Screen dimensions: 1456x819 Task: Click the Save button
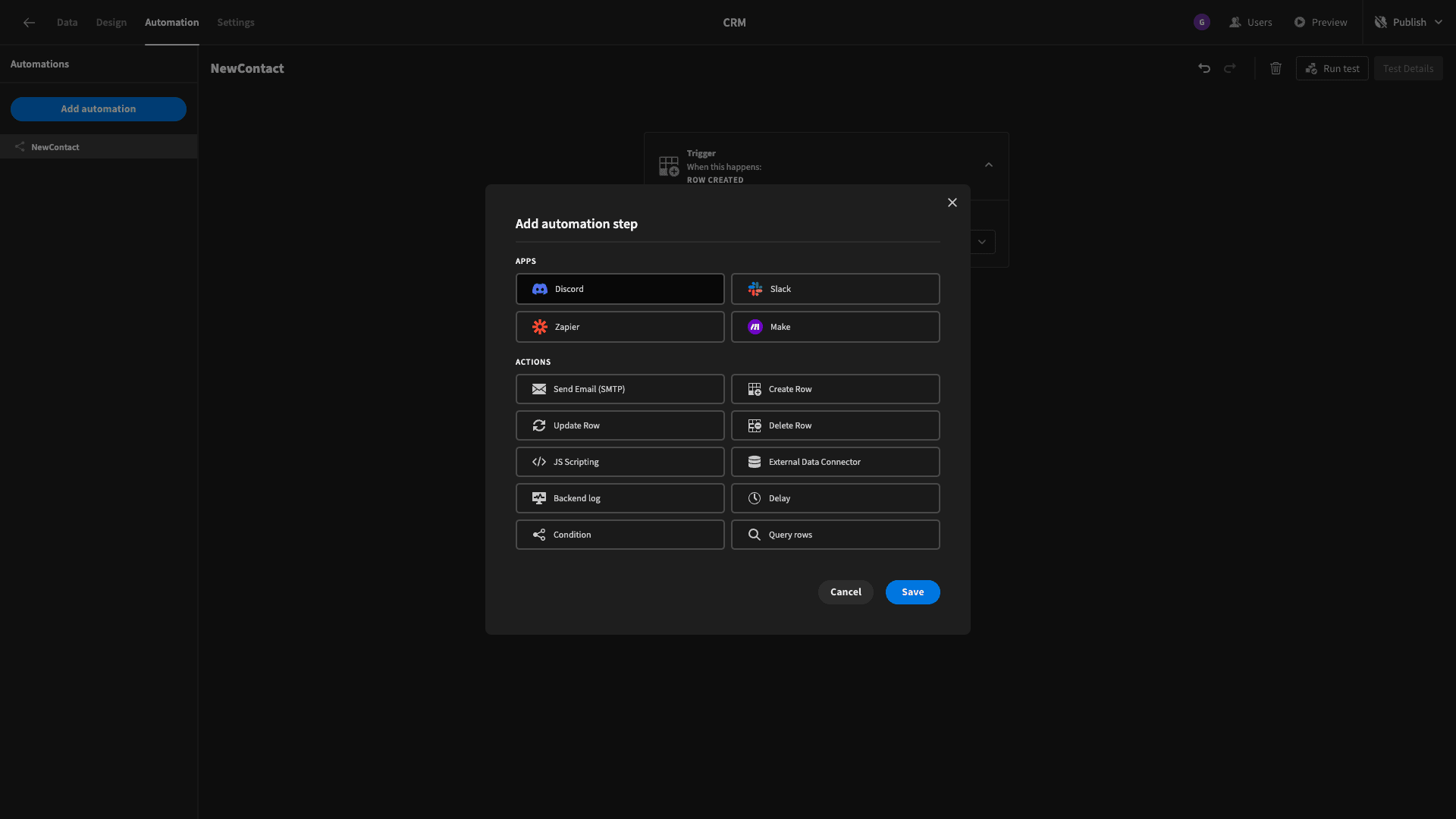(x=912, y=592)
